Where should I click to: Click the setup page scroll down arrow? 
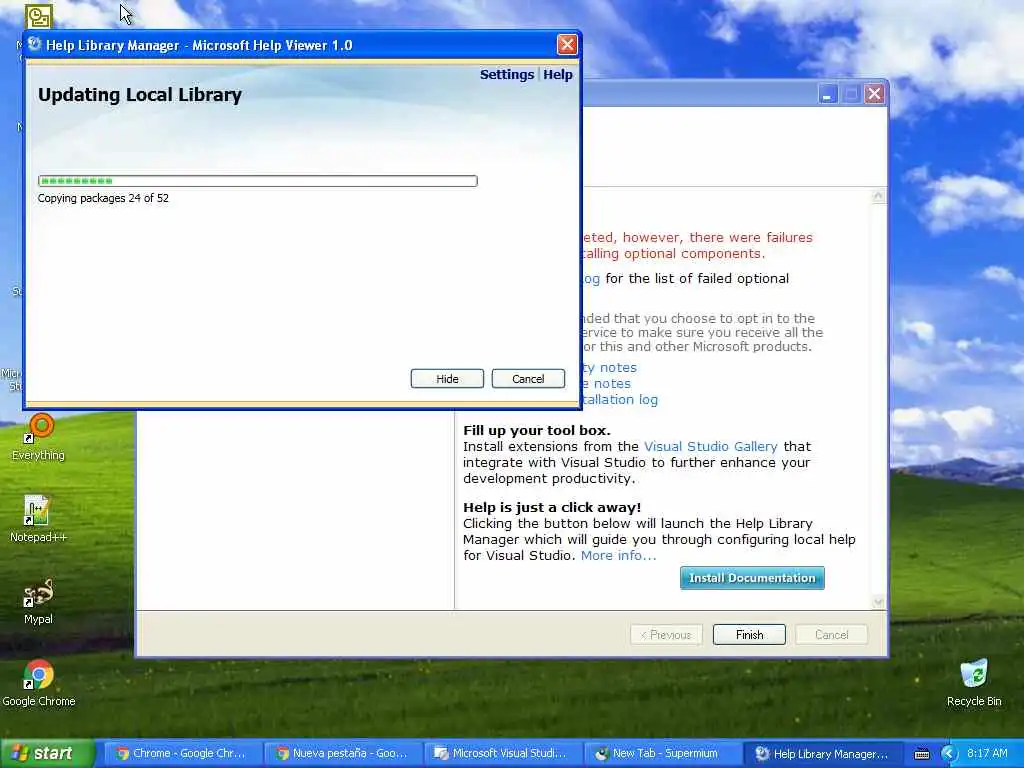pos(878,602)
